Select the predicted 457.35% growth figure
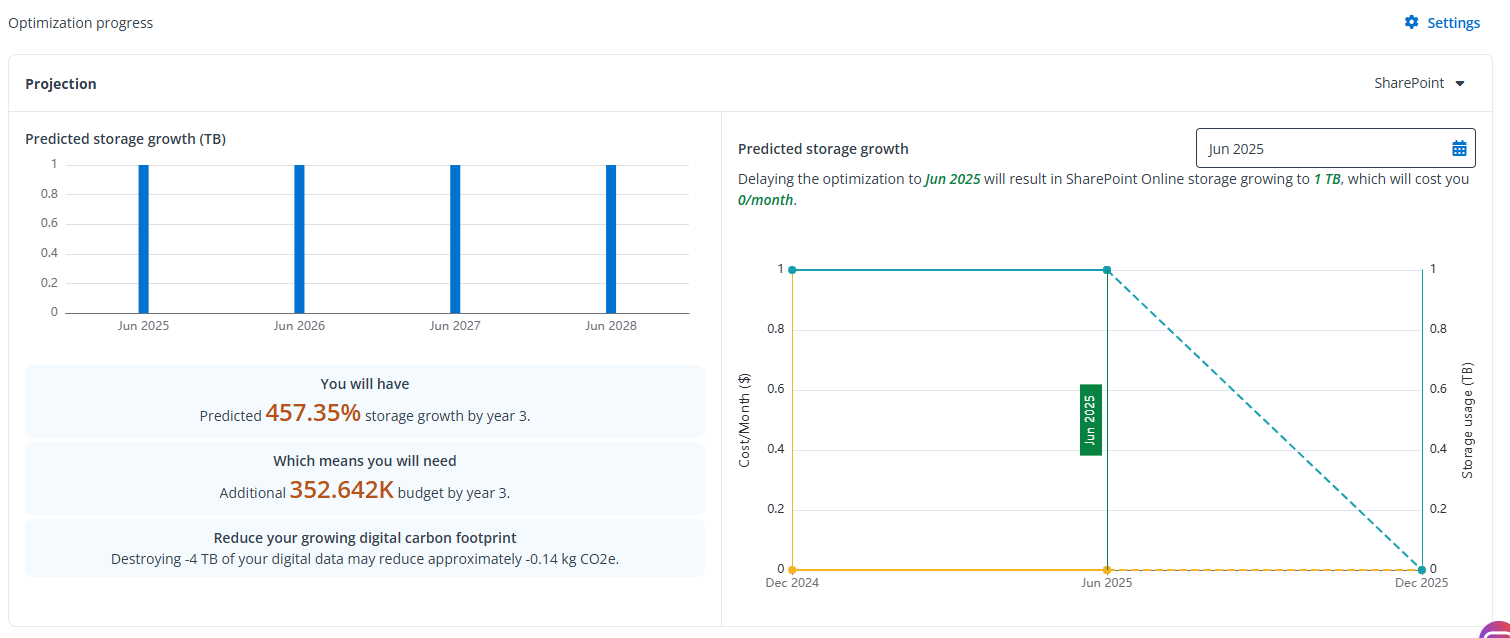This screenshot has height=638, width=1510. pos(312,412)
